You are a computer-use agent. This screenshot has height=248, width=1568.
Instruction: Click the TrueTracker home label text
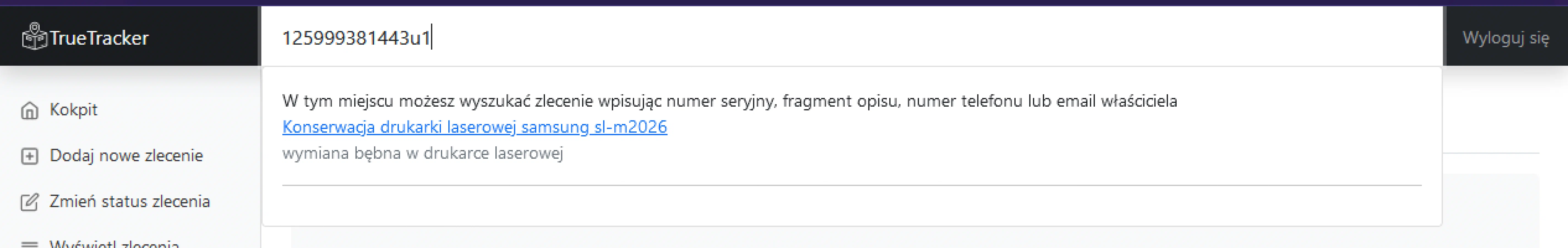pyautogui.click(x=100, y=38)
